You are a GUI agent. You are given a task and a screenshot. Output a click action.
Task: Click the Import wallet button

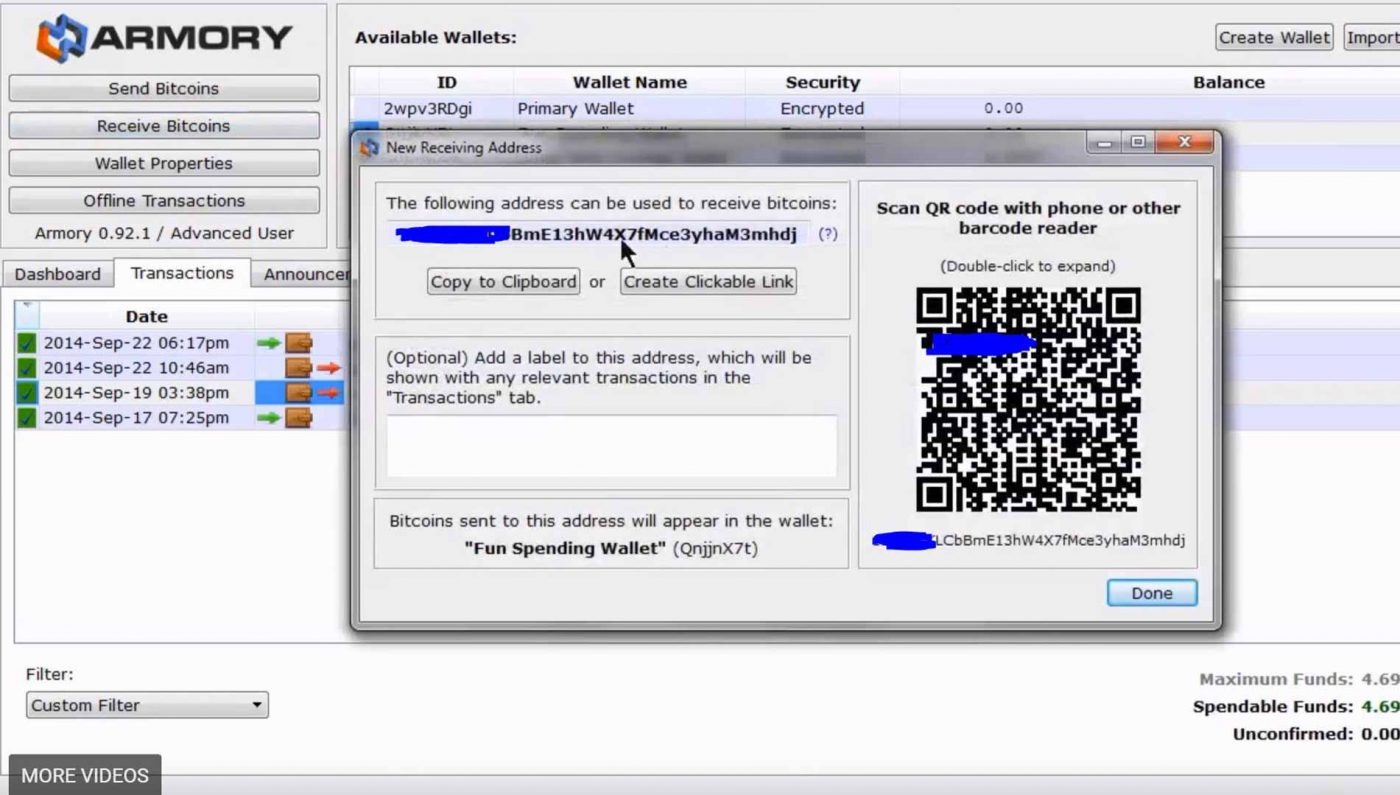pyautogui.click(x=1372, y=37)
